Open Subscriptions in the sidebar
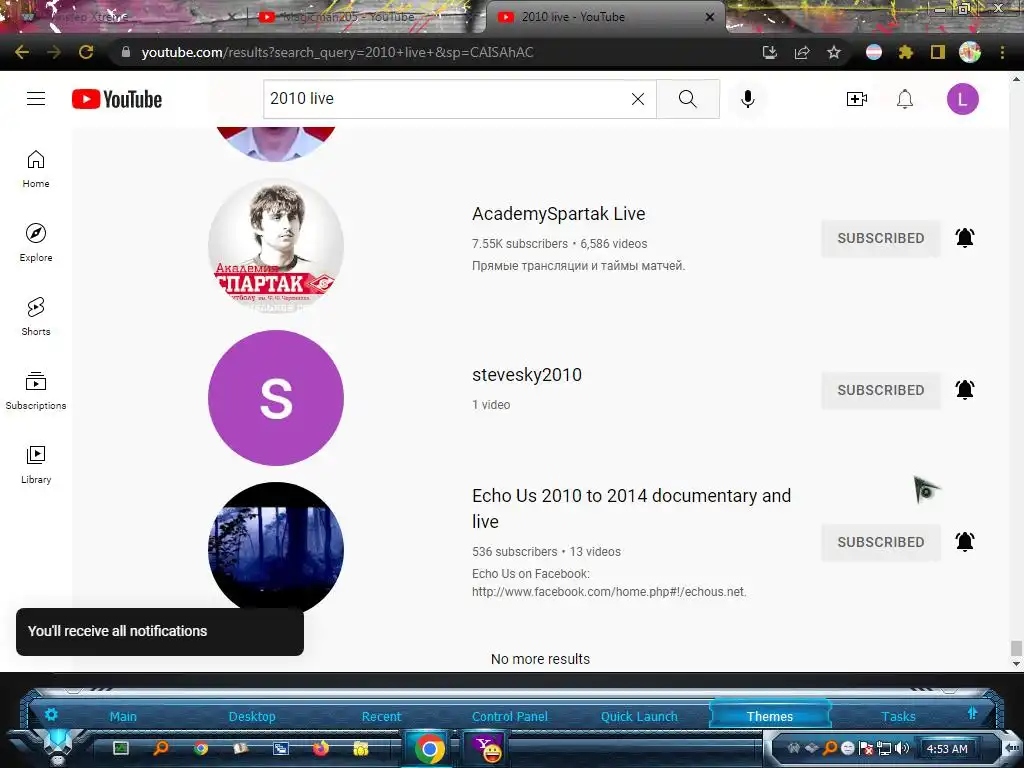The height and width of the screenshot is (768, 1024). (x=36, y=391)
